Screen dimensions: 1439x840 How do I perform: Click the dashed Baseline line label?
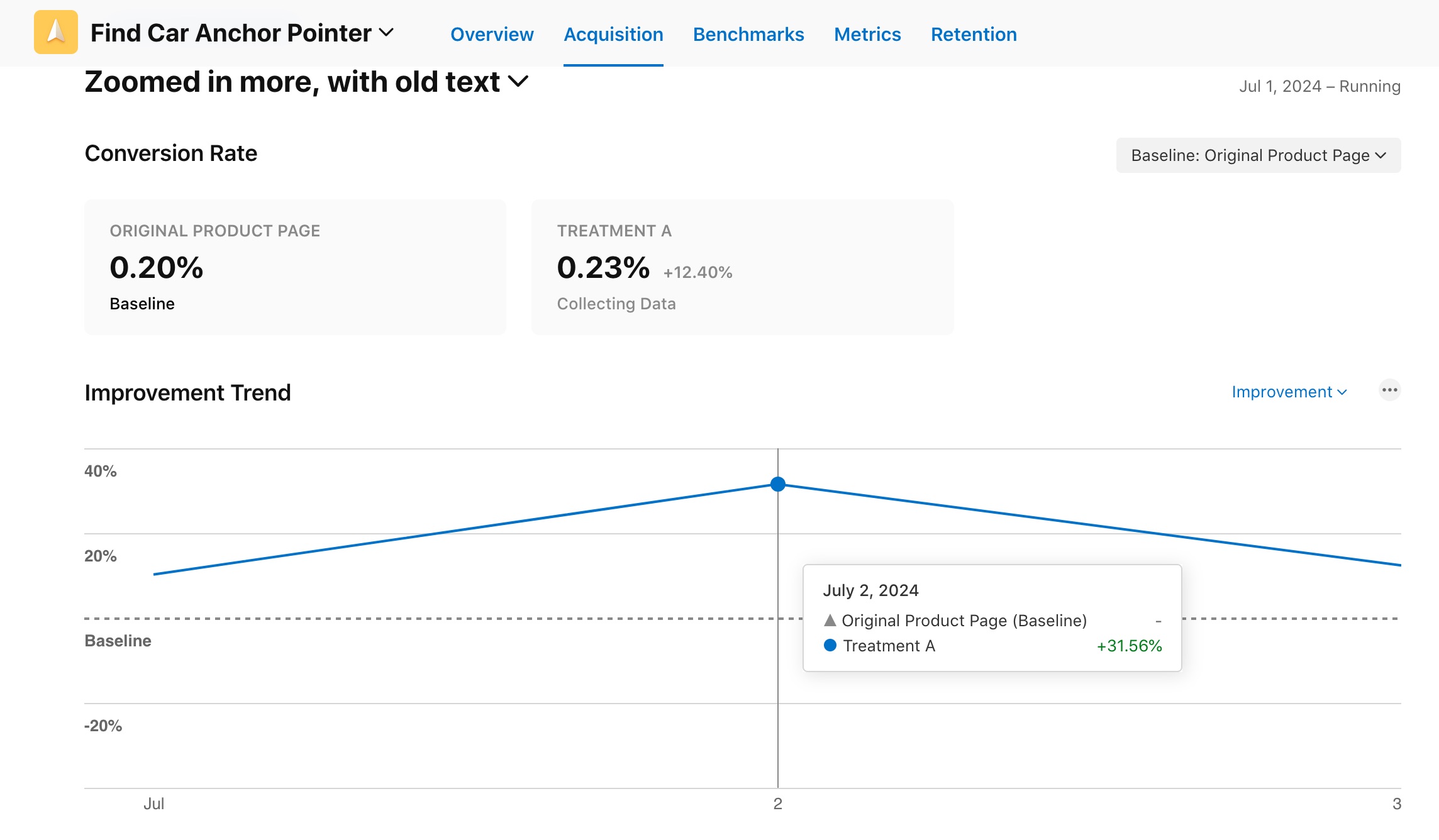(x=118, y=641)
